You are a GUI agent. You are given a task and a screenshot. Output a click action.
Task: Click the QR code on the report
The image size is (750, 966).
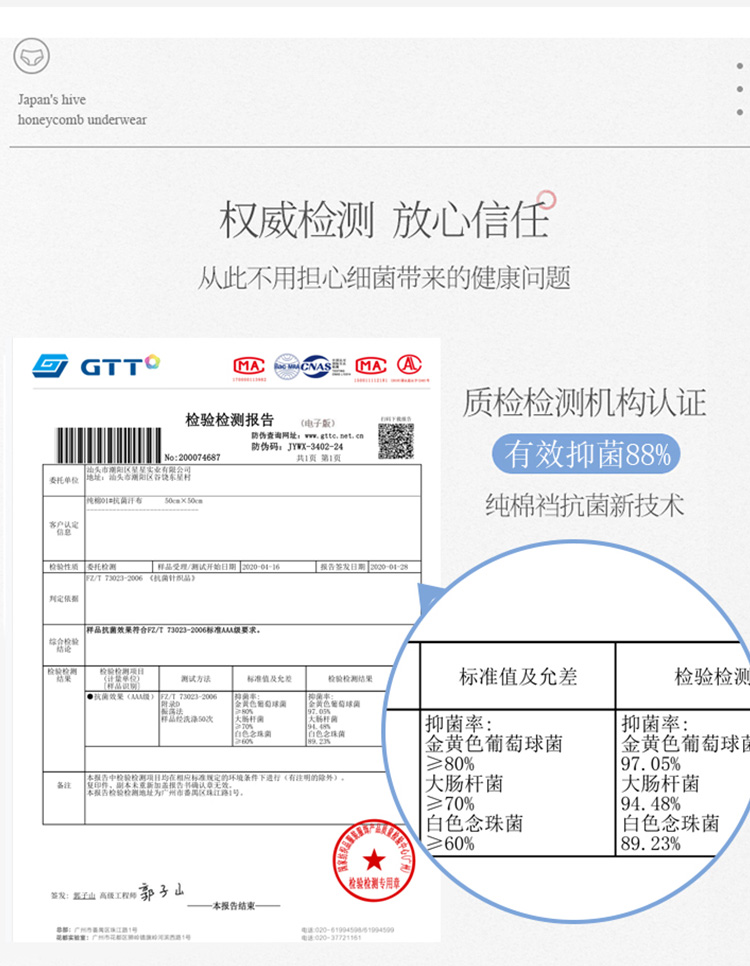pos(395,440)
